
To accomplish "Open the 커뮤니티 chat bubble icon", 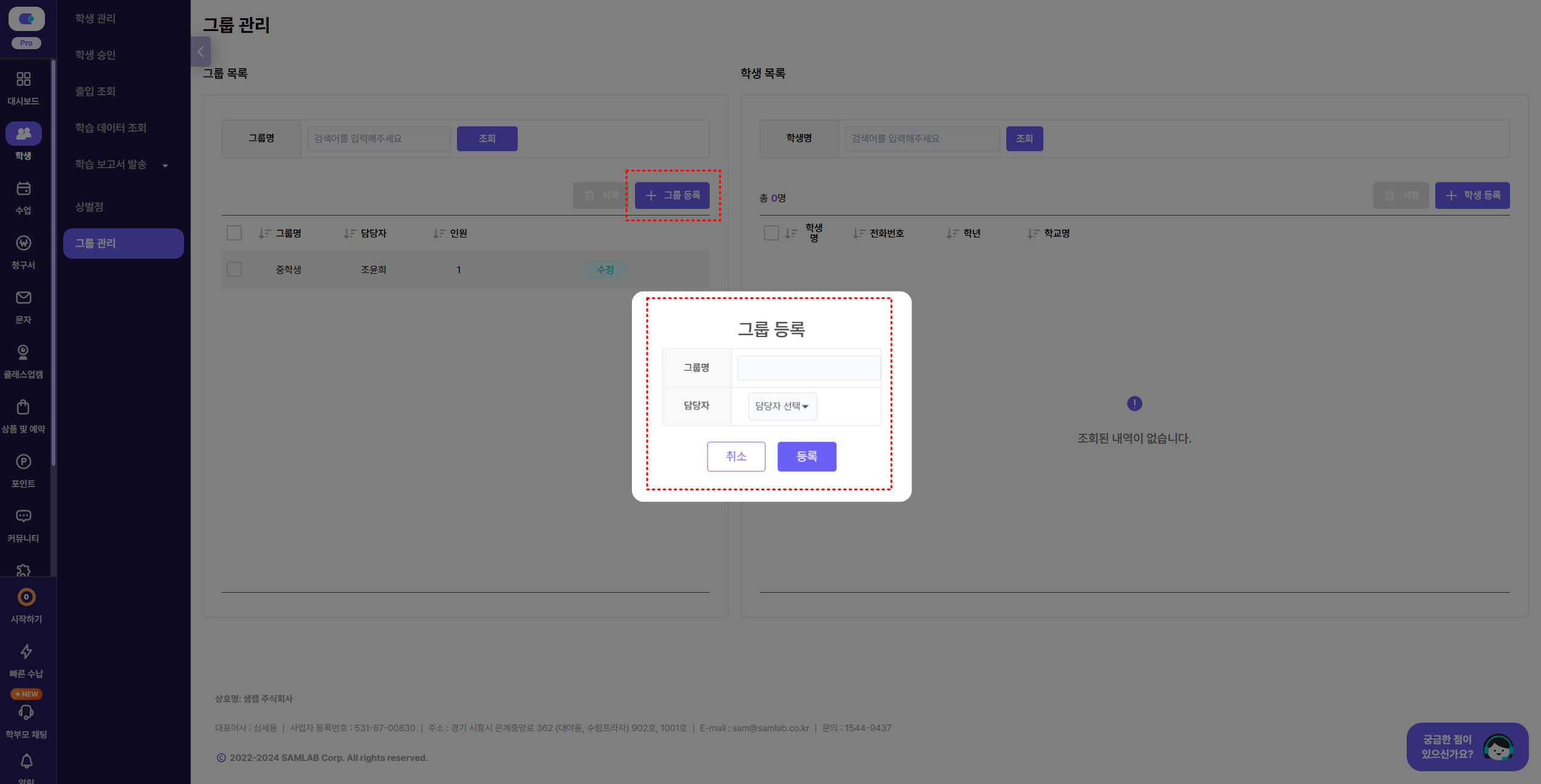I will click(23, 517).
